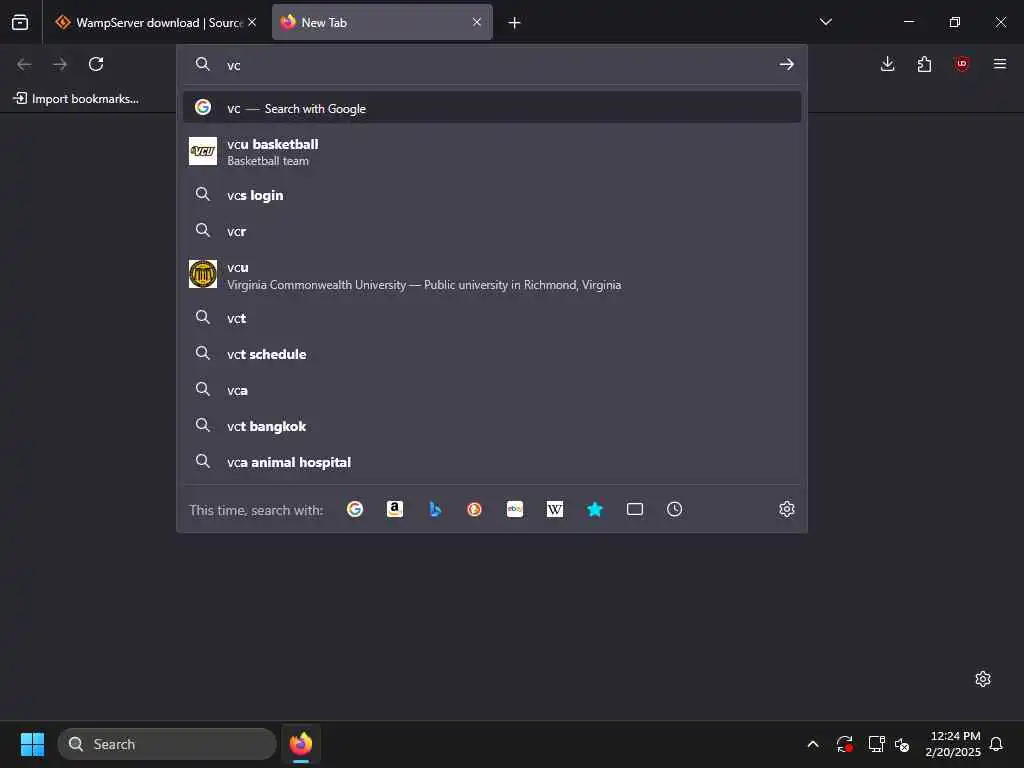Viewport: 1024px width, 768px height.
Task: Open the uBlock Origin extension icon
Action: coord(961,64)
